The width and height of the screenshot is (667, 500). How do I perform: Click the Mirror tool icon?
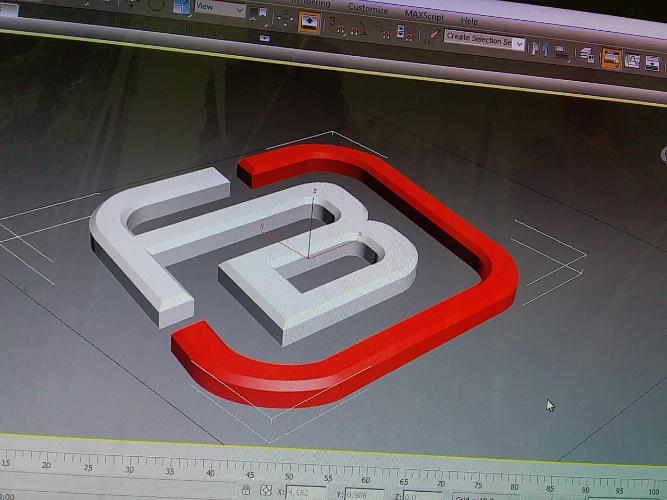tap(539, 49)
